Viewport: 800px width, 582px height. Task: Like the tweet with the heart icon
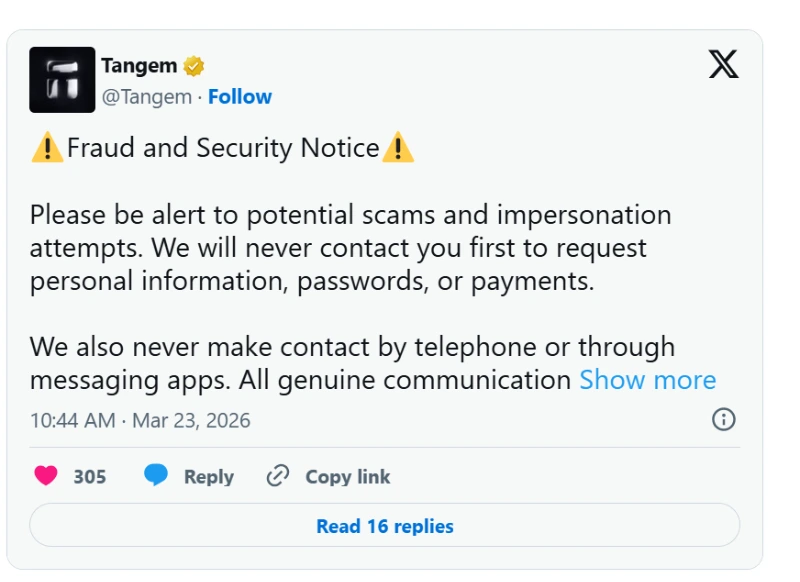(46, 476)
